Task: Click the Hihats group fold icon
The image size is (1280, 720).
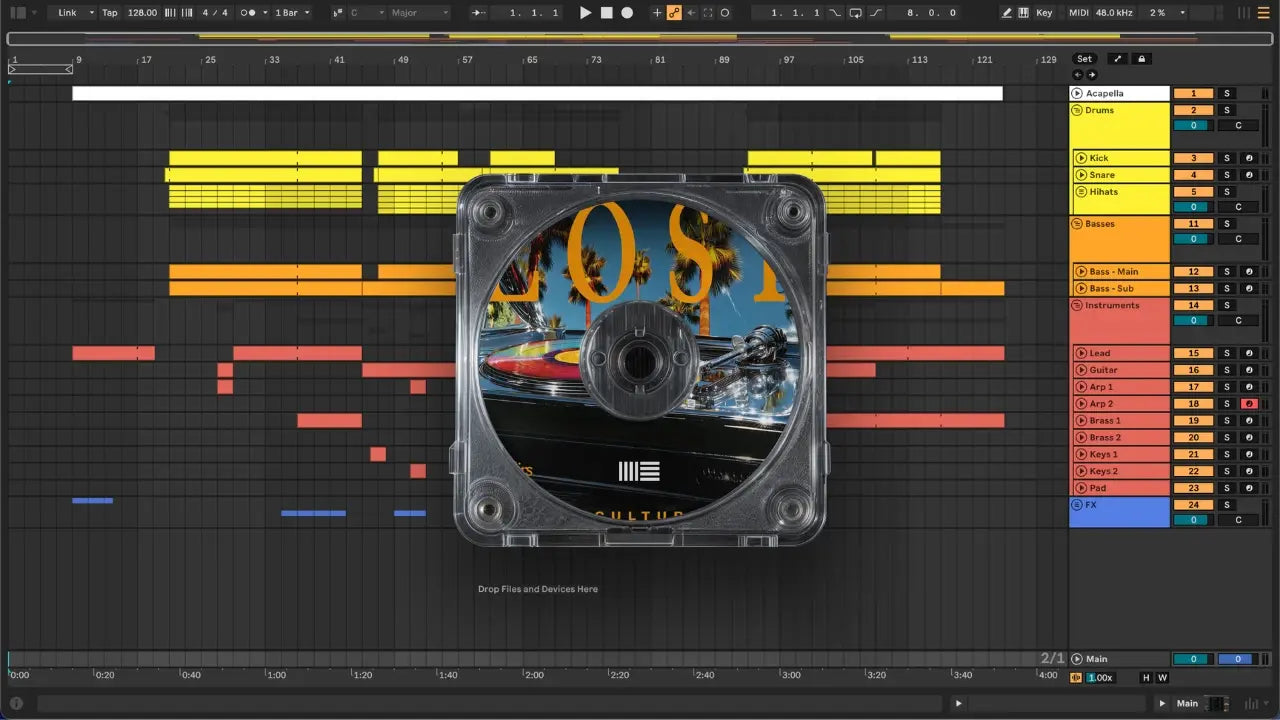Action: pos(1081,192)
